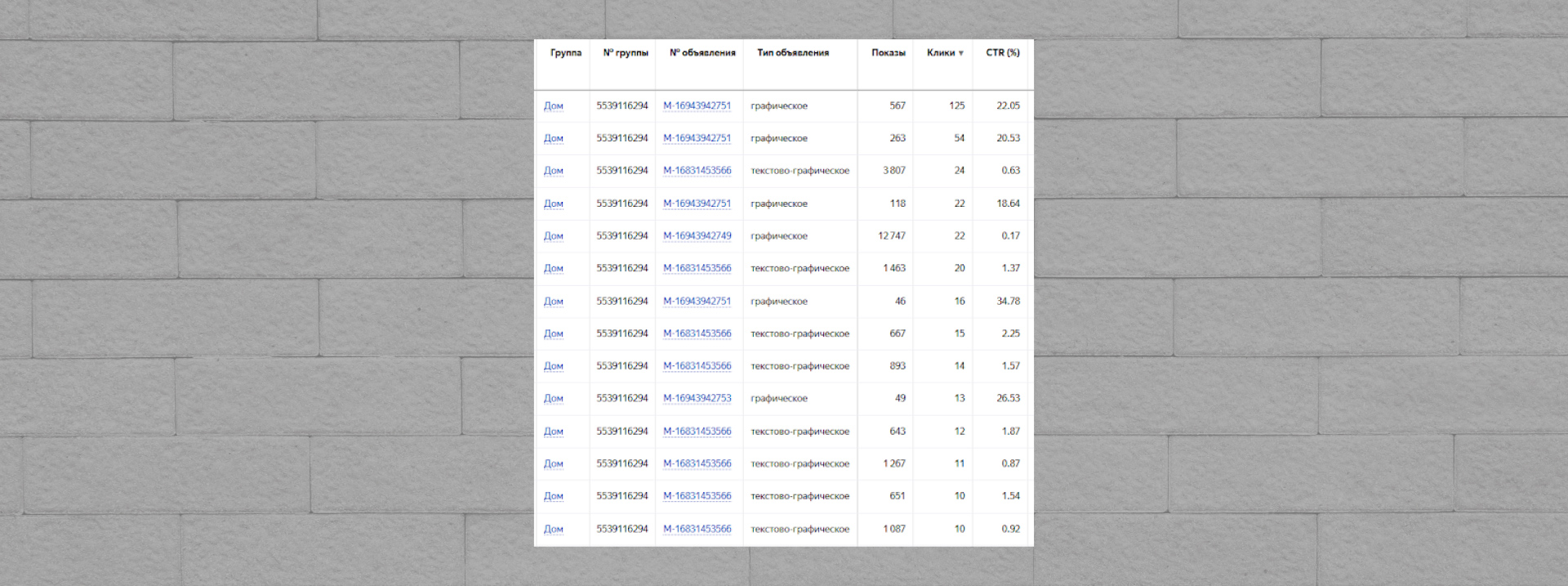This screenshot has width=1568, height=586.
Task: Open M-16943942751 link in row with 567 impressions
Action: [697, 106]
